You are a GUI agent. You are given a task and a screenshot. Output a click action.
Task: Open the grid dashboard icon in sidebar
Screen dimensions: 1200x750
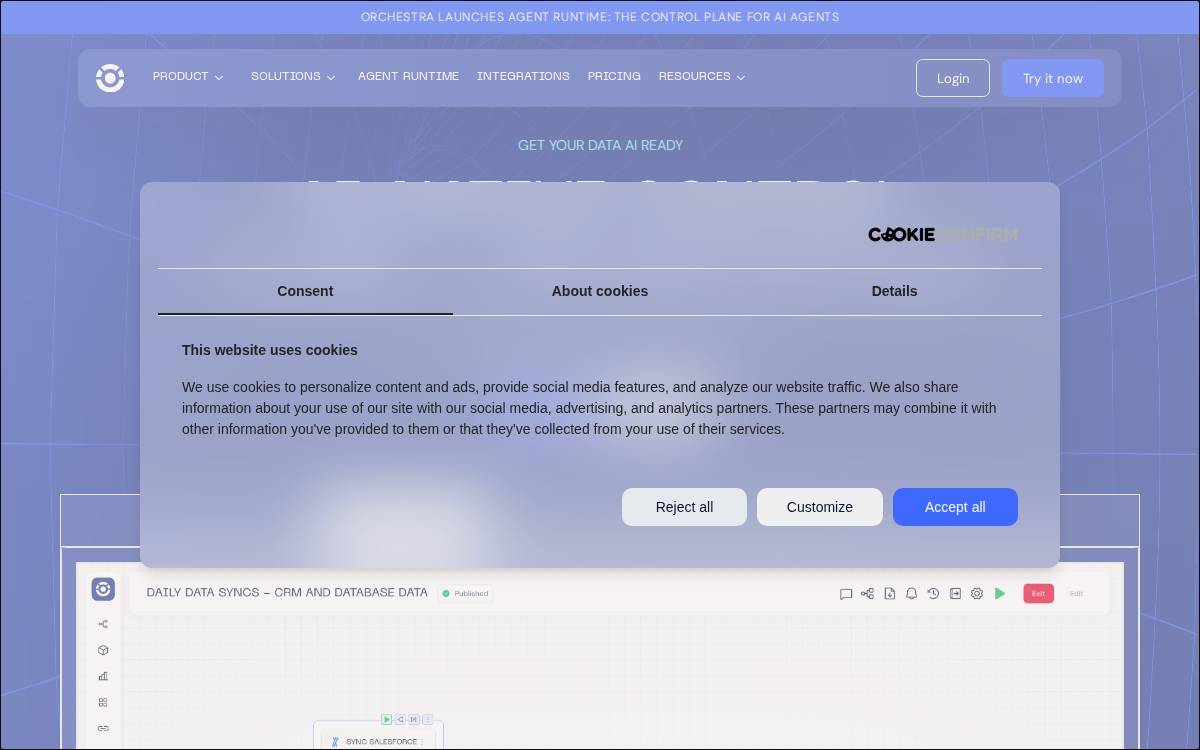click(x=103, y=702)
